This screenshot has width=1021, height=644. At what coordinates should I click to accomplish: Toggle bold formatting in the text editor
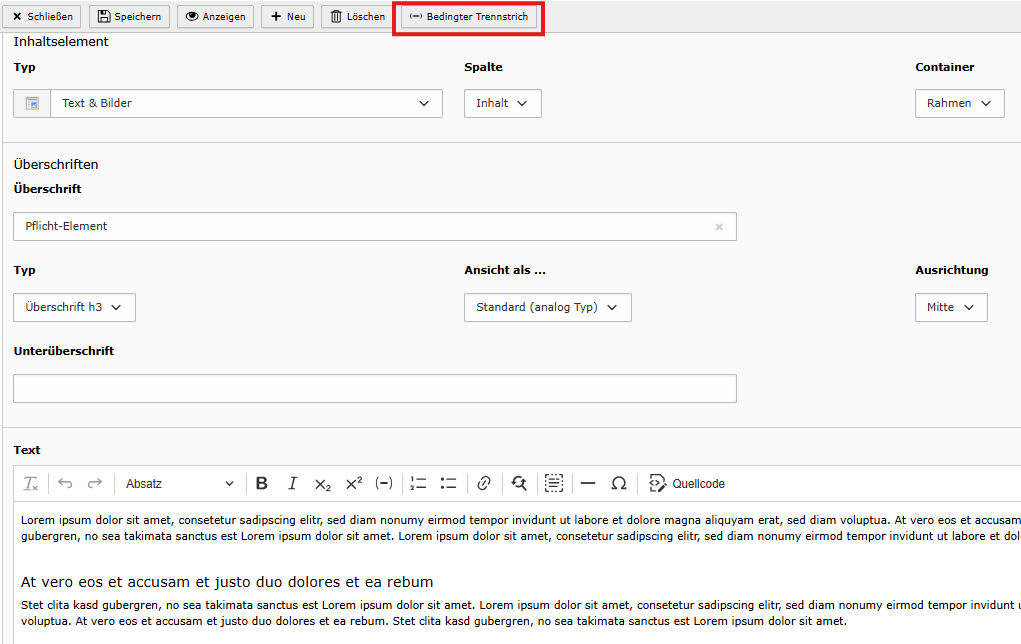click(x=262, y=484)
